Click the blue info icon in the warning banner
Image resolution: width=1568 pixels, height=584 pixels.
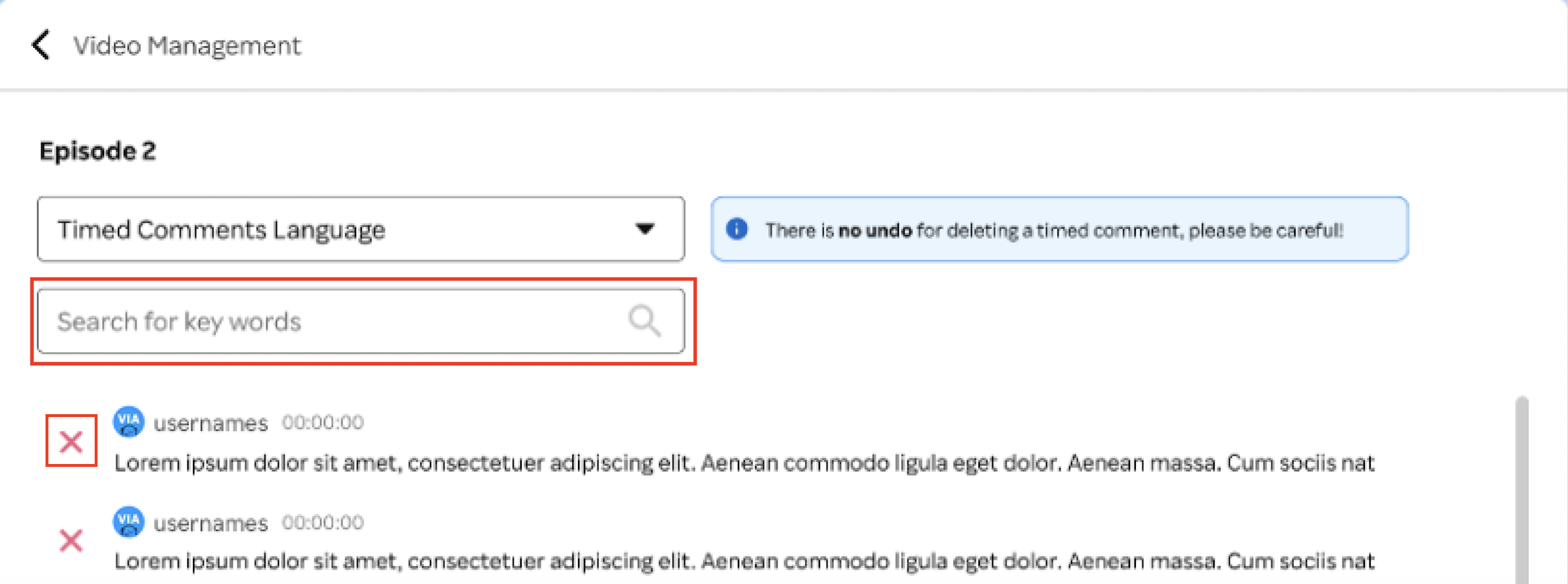[x=736, y=229]
